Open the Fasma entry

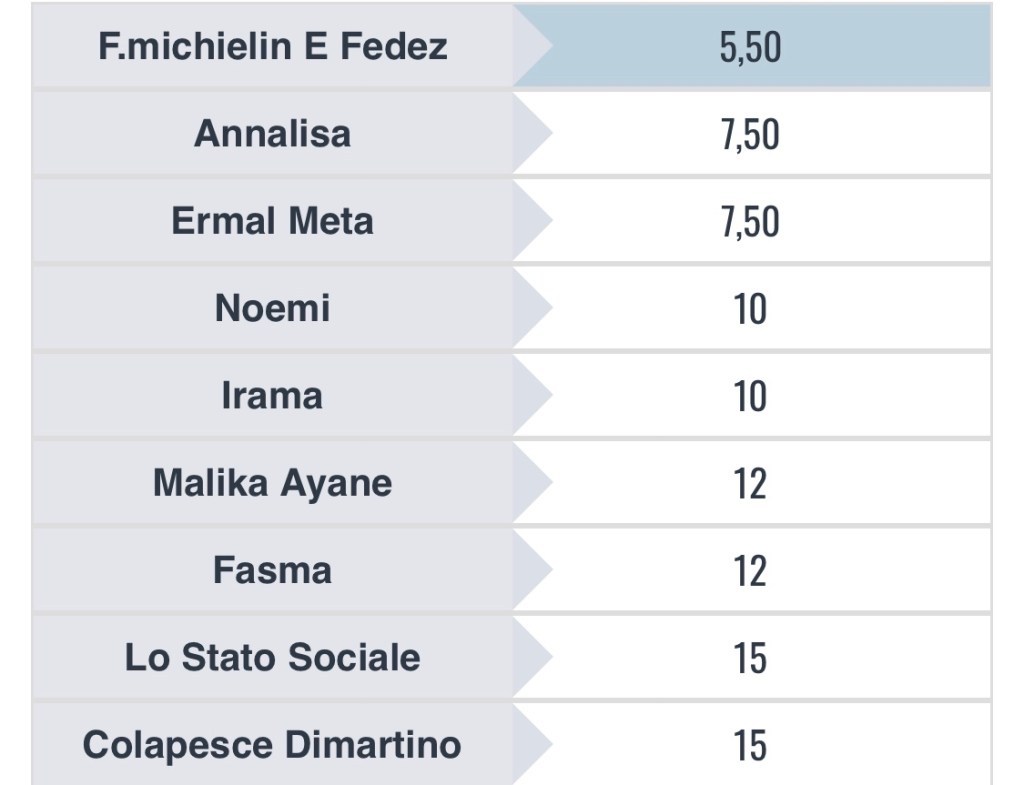click(x=272, y=570)
